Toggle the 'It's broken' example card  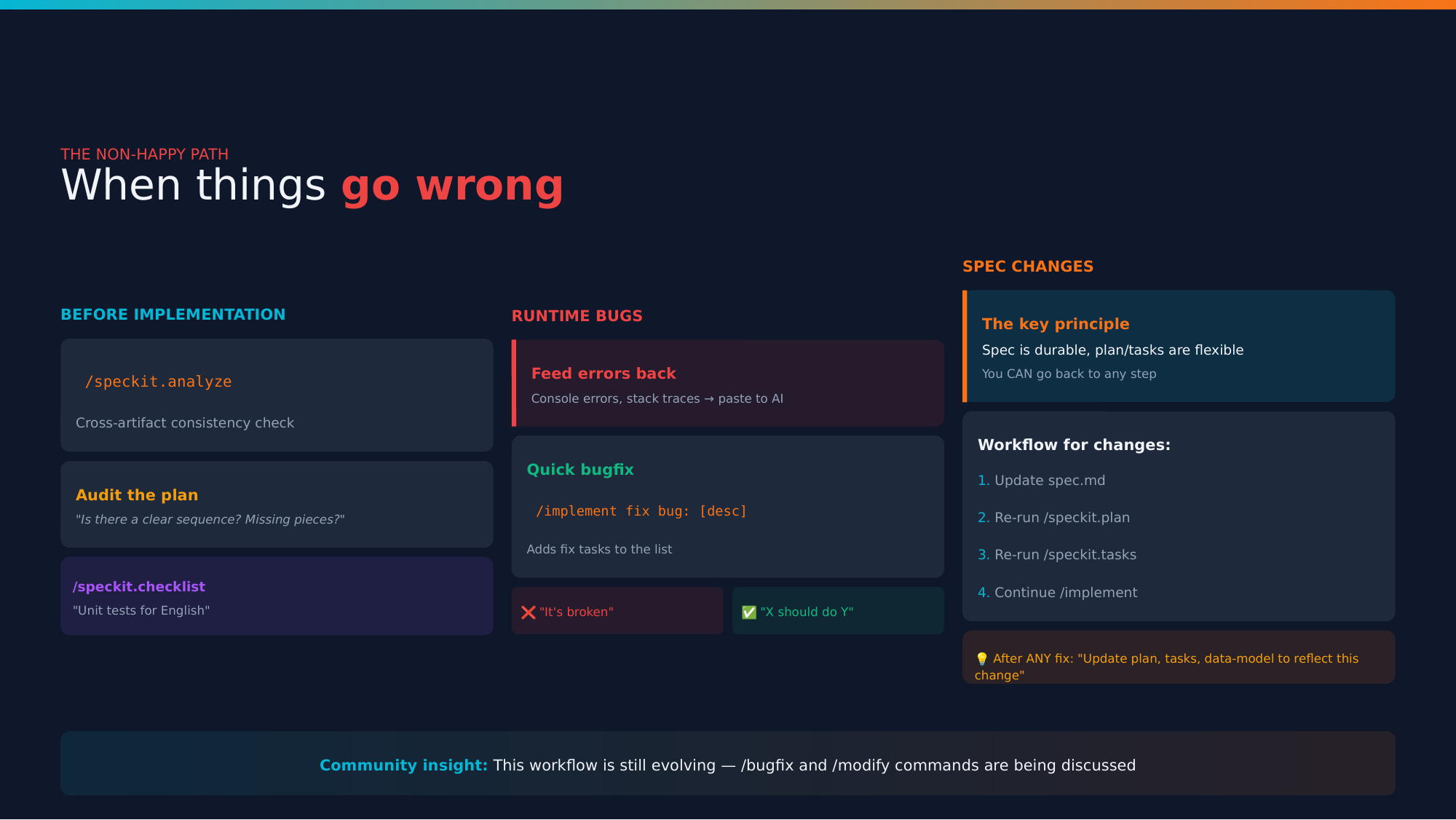tap(617, 611)
